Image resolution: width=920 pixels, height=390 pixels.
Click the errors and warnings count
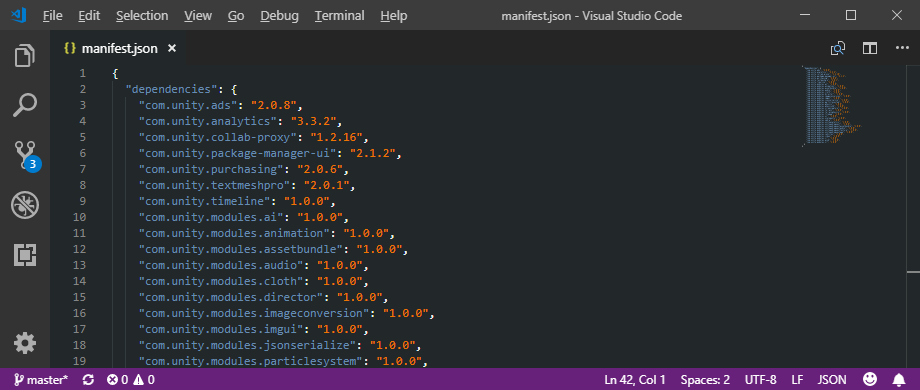click(x=130, y=379)
